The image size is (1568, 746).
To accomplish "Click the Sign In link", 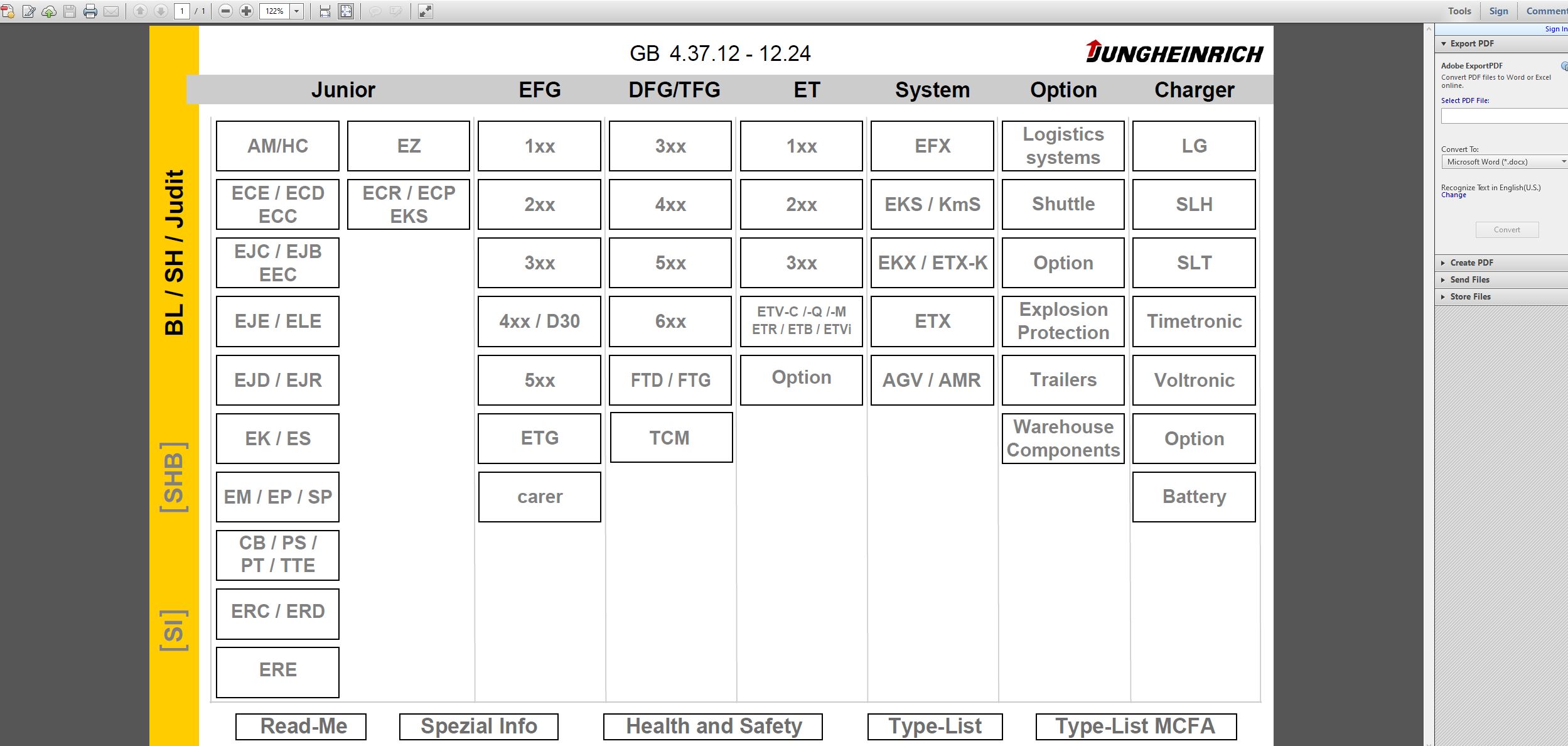I will (1557, 29).
